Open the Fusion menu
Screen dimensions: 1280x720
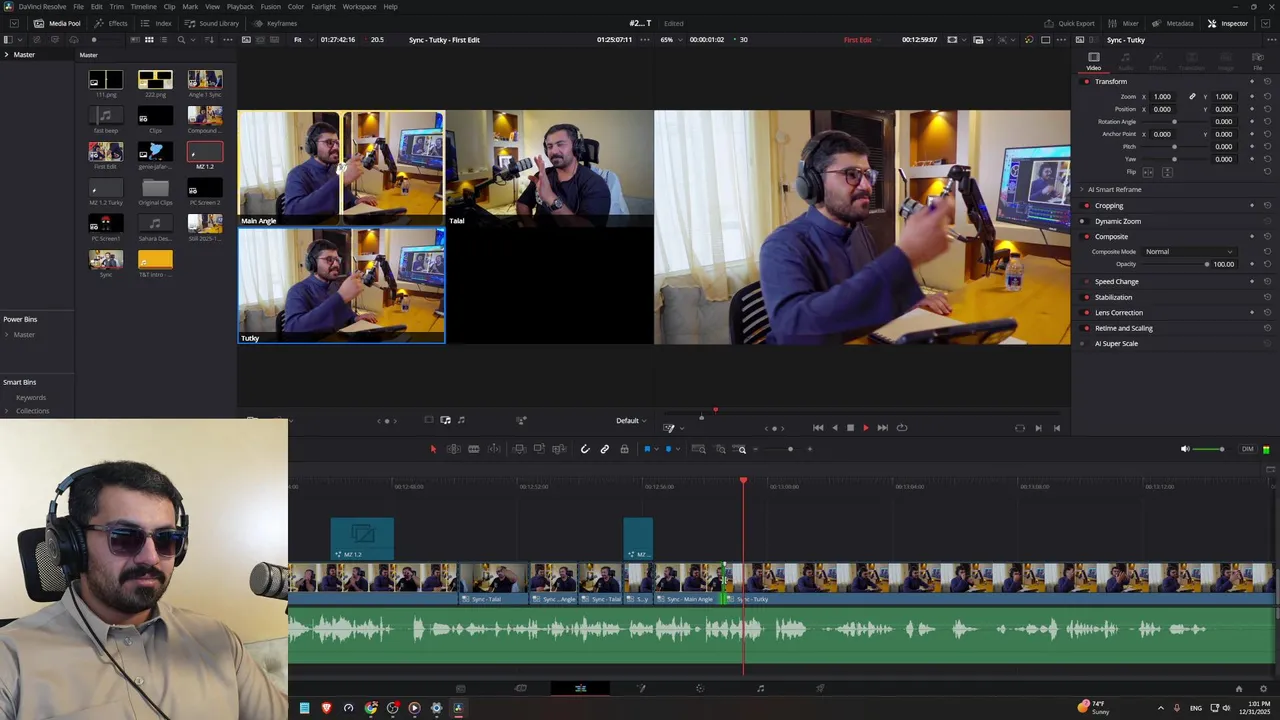(270, 7)
